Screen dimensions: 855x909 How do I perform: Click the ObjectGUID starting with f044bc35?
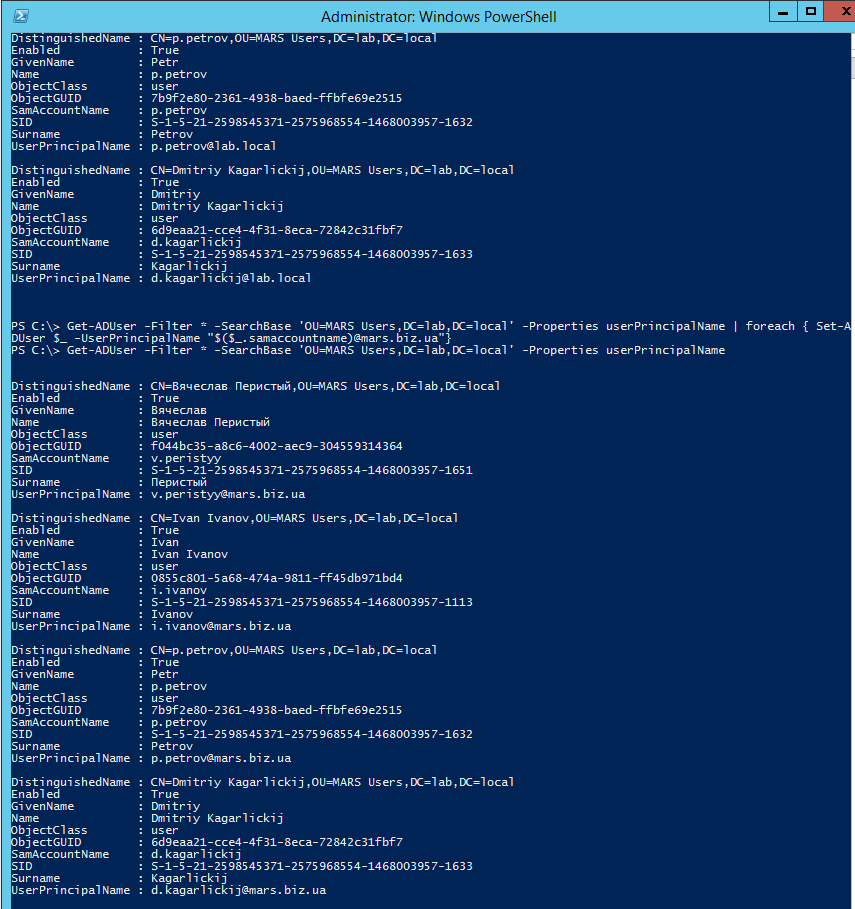277,446
